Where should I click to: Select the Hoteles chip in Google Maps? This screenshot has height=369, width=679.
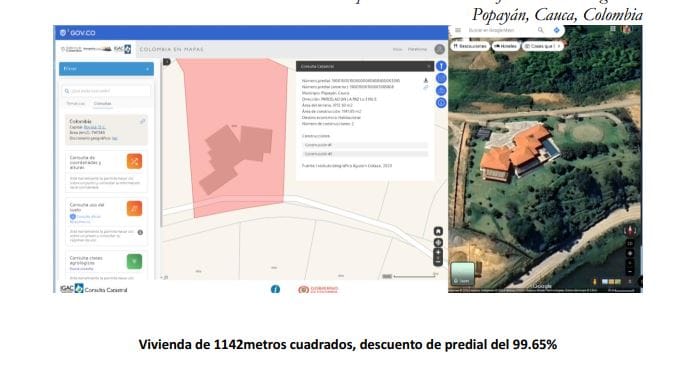(x=505, y=46)
